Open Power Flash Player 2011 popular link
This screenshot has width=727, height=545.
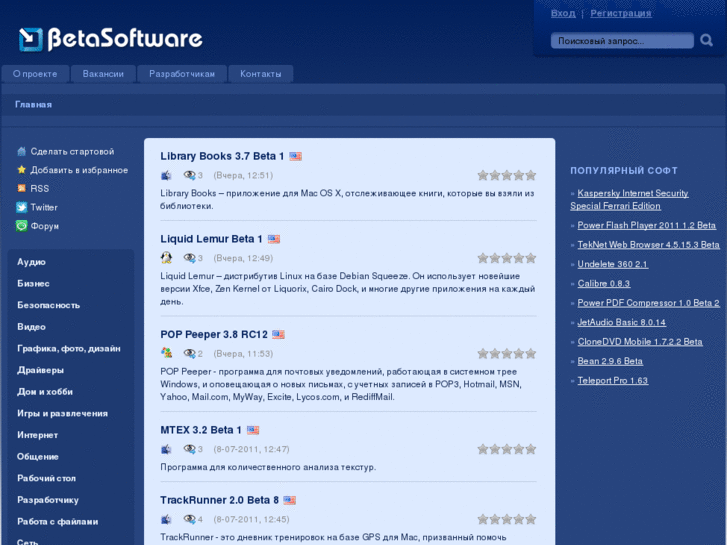(646, 225)
